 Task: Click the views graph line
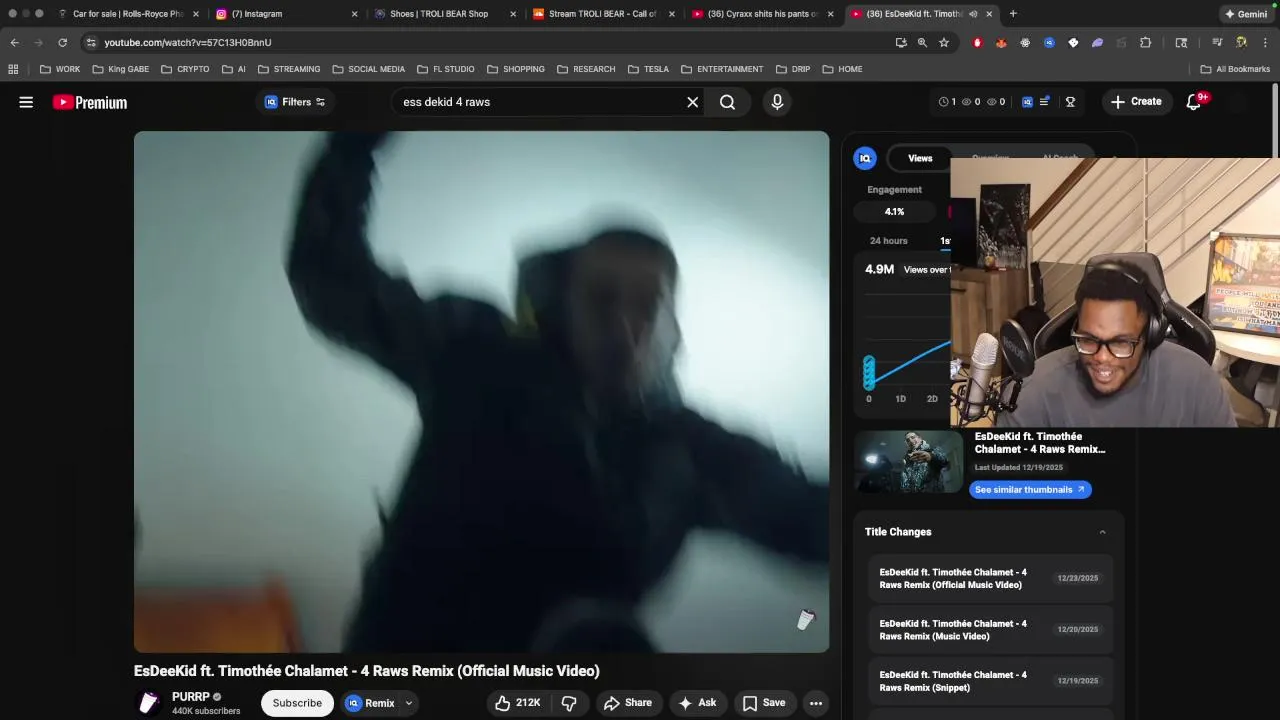tap(912, 360)
